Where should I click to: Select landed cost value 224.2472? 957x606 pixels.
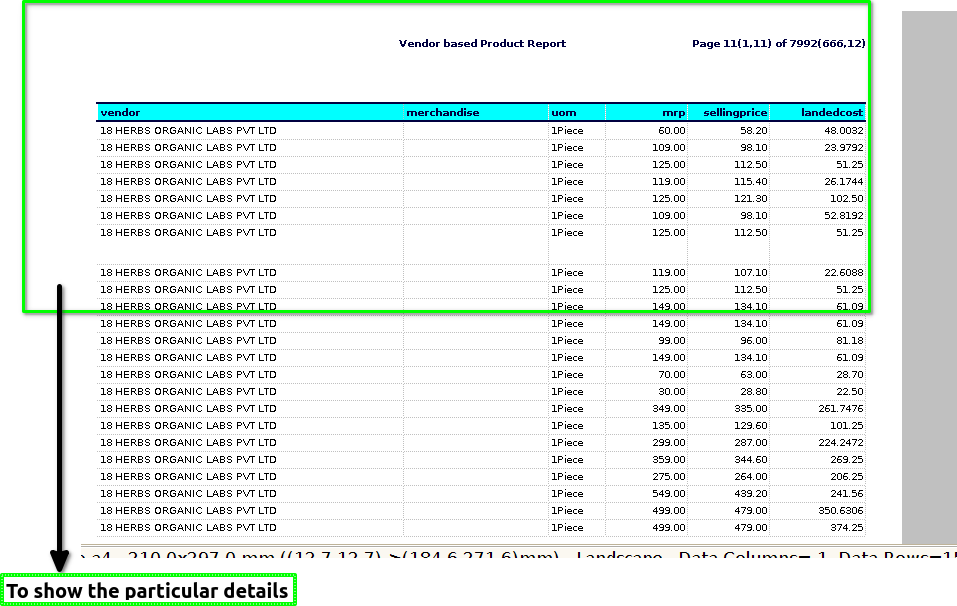841,443
